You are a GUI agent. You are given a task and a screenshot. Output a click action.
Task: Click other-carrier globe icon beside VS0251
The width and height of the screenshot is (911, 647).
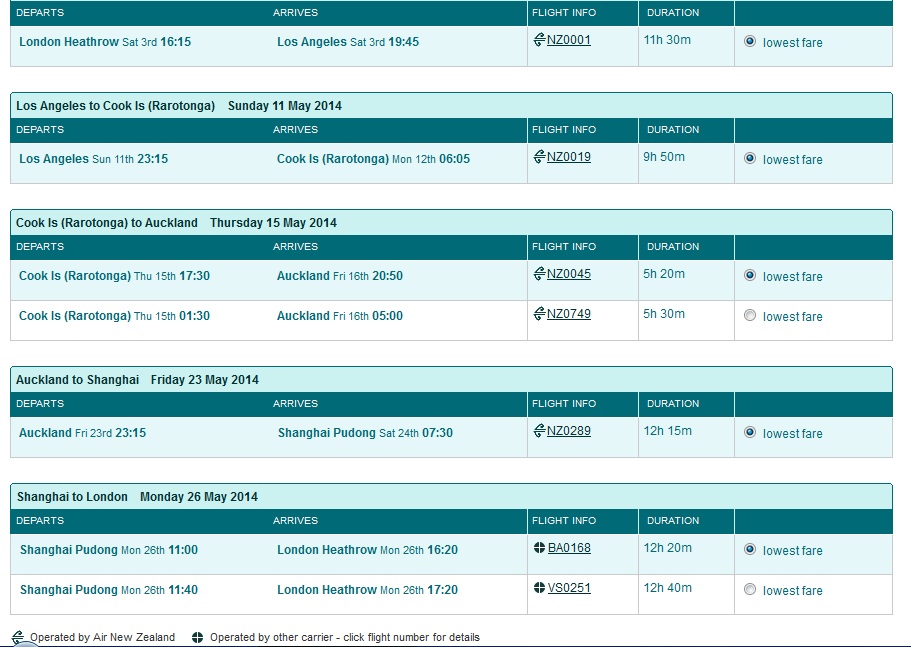tap(539, 588)
